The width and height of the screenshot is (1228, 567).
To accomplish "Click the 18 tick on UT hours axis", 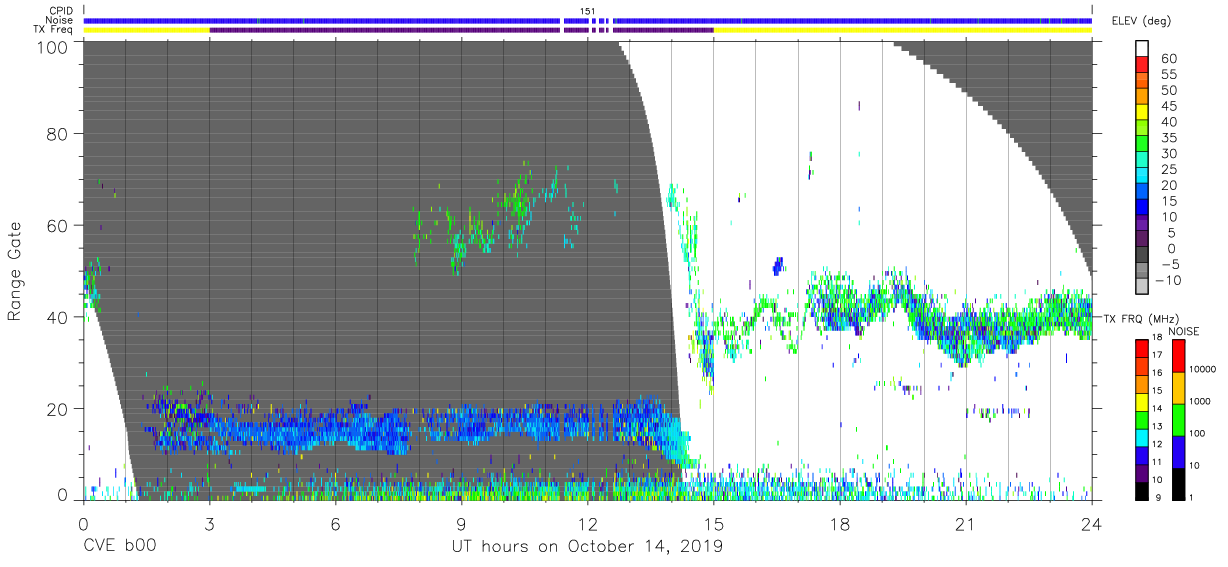I will [840, 524].
